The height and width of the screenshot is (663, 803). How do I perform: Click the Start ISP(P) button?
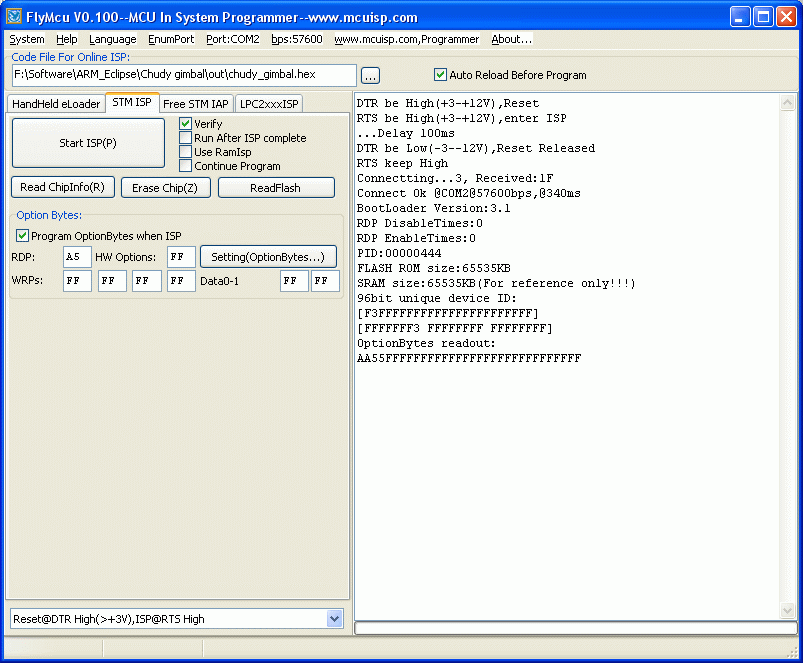tap(87, 142)
